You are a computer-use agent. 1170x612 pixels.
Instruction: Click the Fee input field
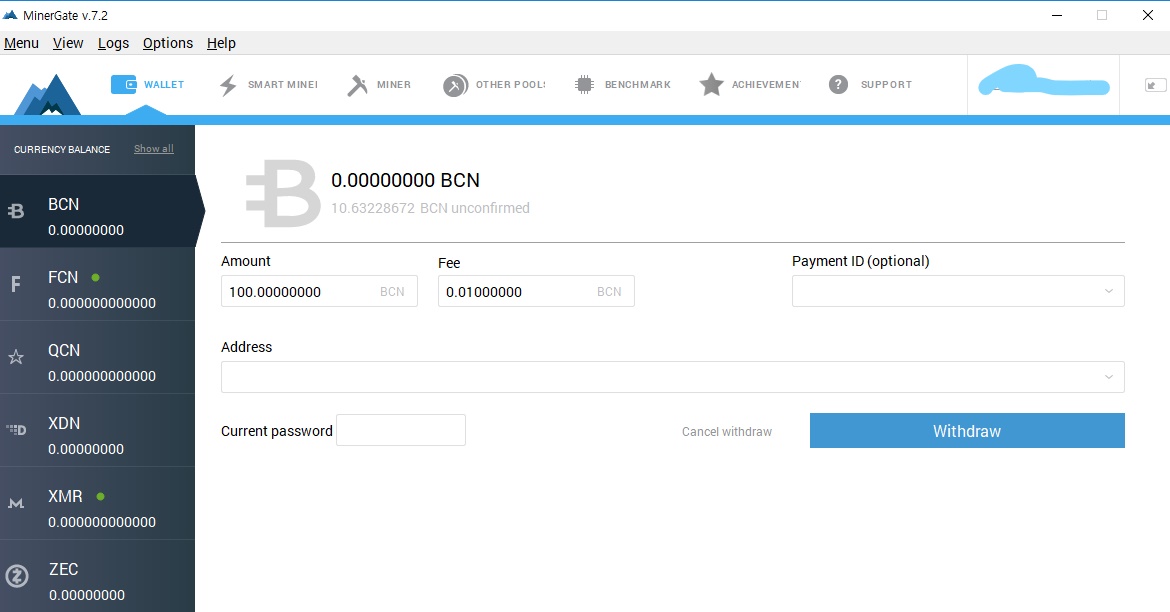tap(536, 291)
